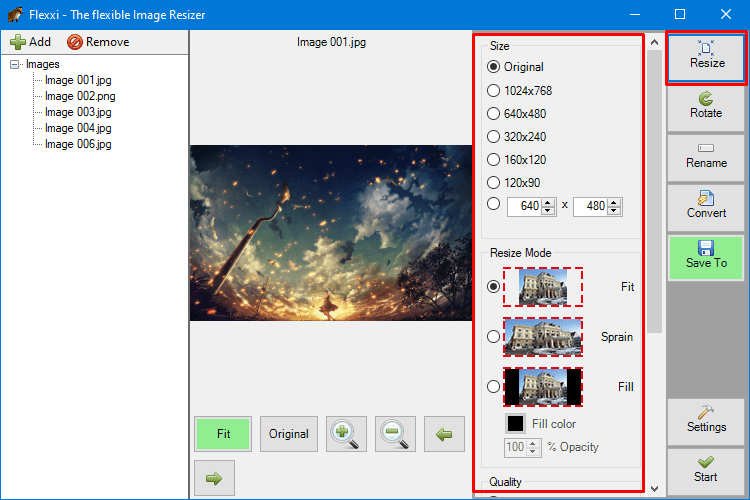Screen dimensions: 750x500
Task: Open the Resize options panel
Action: [706, 57]
